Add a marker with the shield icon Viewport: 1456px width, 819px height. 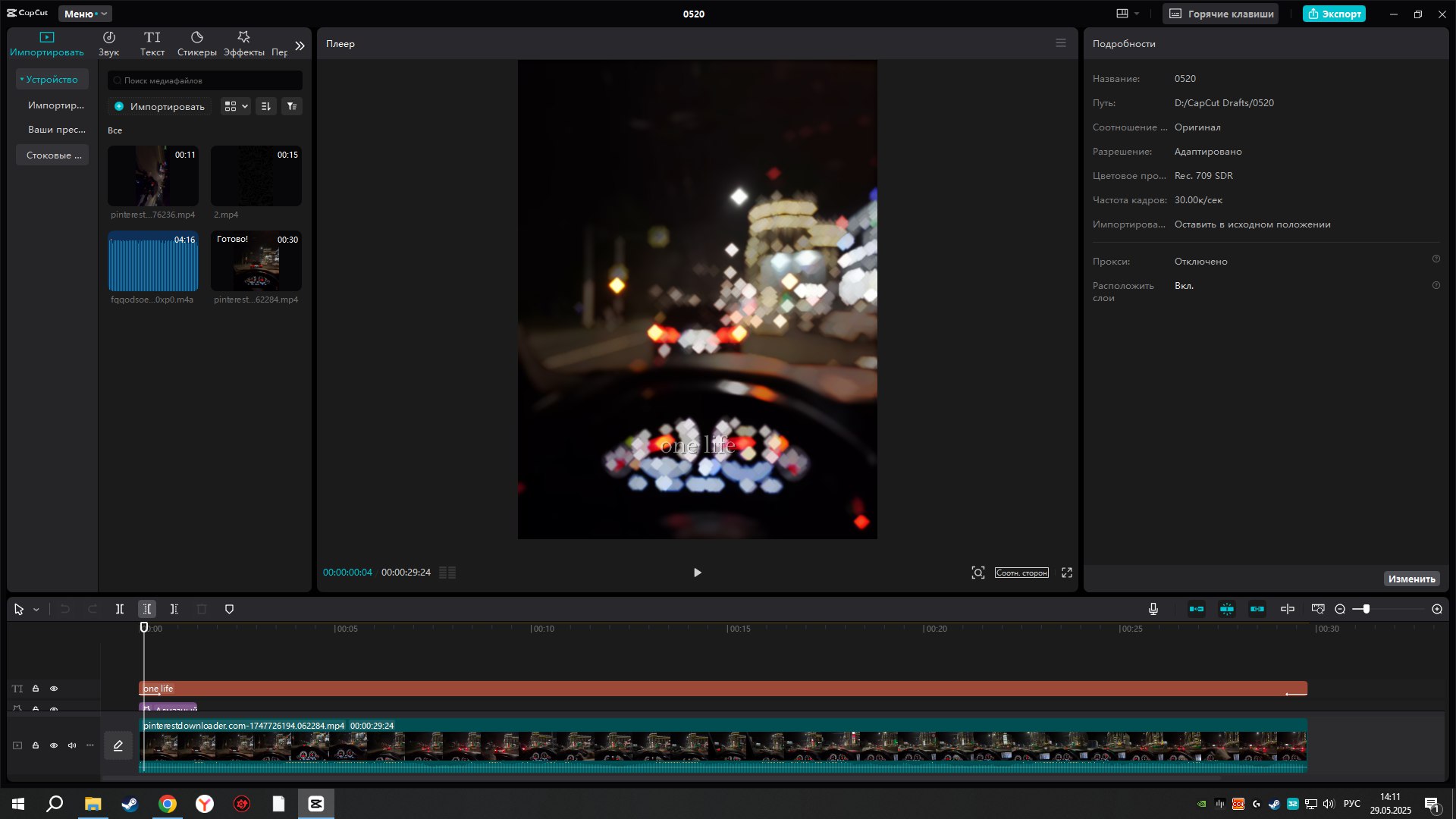[x=230, y=609]
